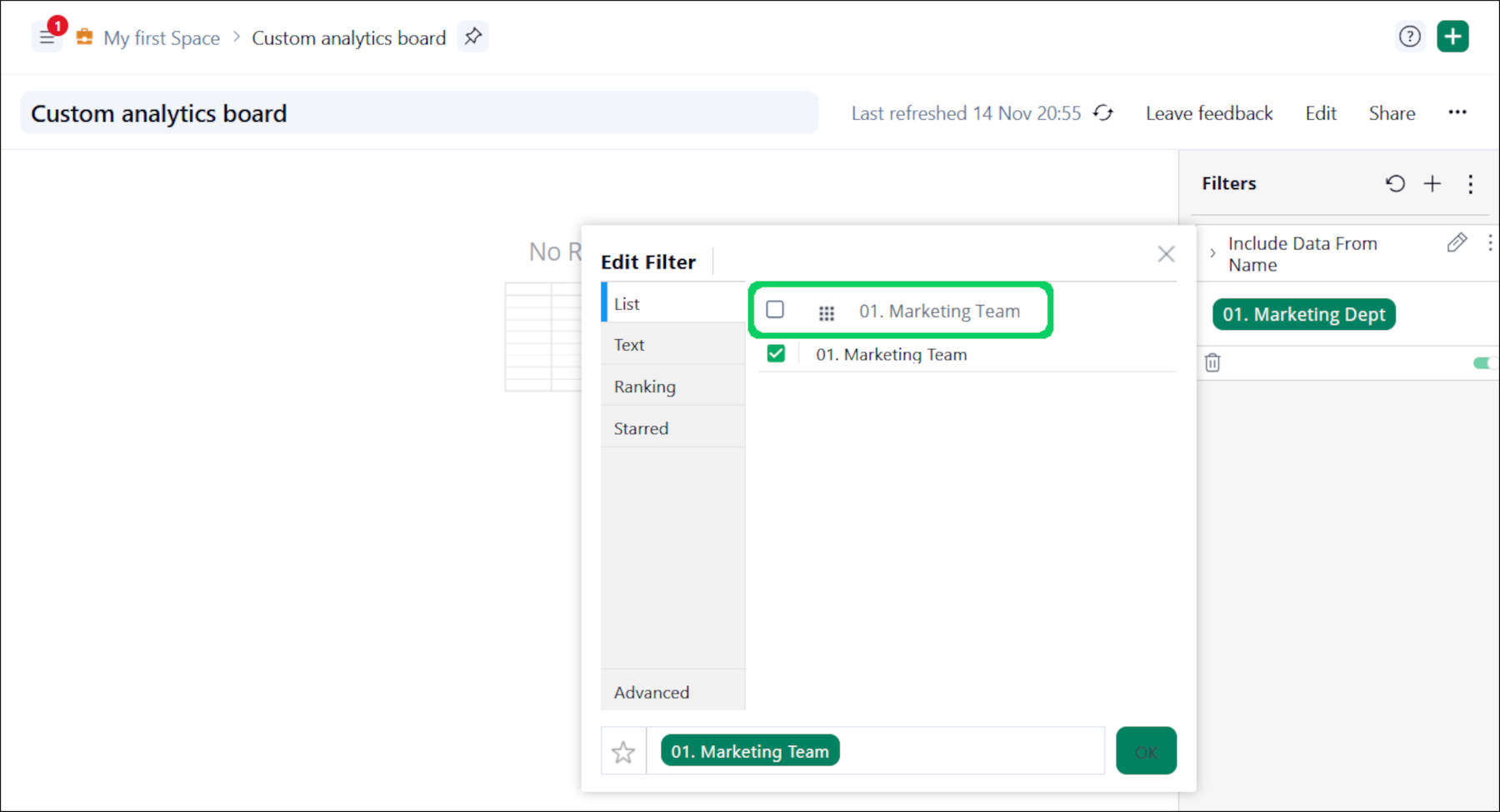Image resolution: width=1500 pixels, height=812 pixels.
Task: Pin the Custom analytics board
Action: pos(473,37)
